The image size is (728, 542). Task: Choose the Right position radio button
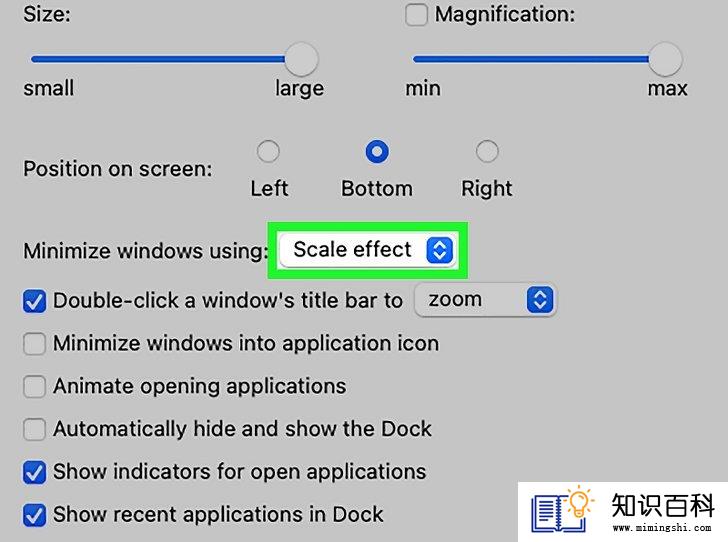point(487,151)
